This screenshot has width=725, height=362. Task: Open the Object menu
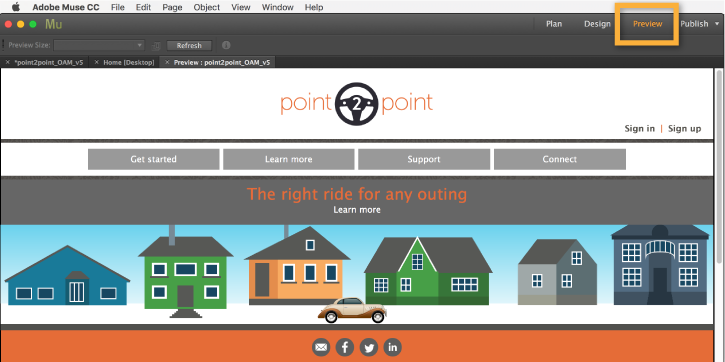tap(207, 7)
